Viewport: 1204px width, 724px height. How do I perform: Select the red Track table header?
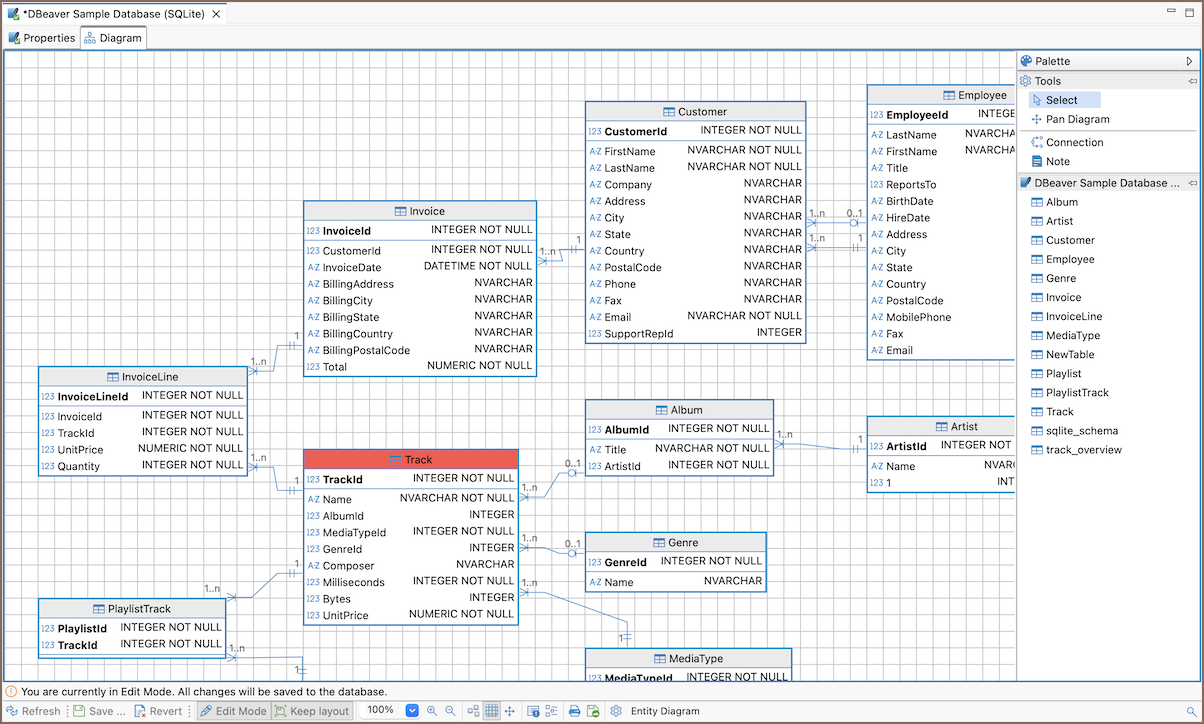coord(411,459)
